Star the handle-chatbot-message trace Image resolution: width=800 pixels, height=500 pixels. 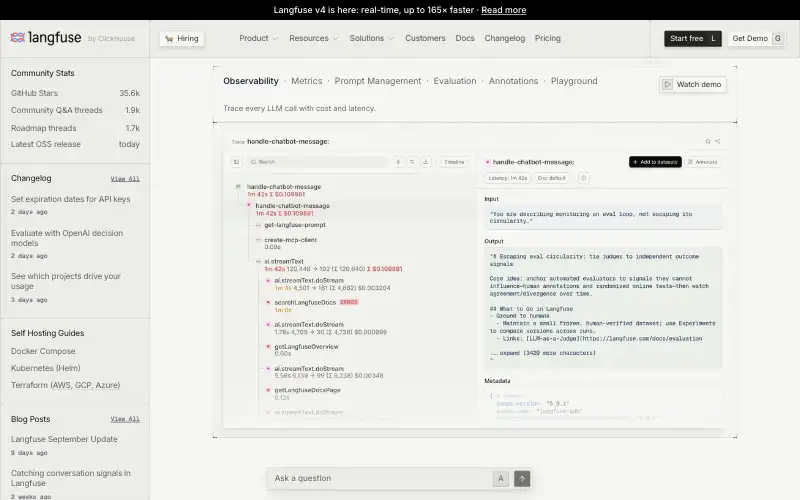pos(708,141)
